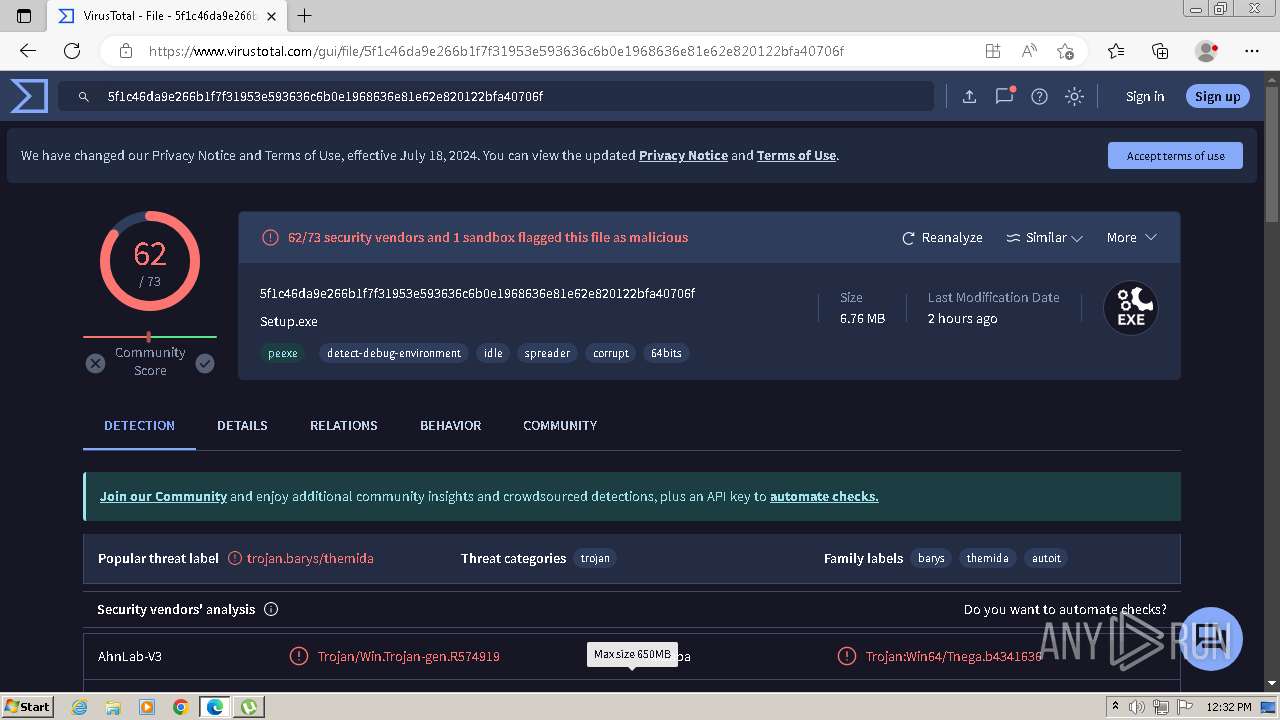Switch to the RELATIONS tab
The image size is (1280, 720).
point(343,425)
